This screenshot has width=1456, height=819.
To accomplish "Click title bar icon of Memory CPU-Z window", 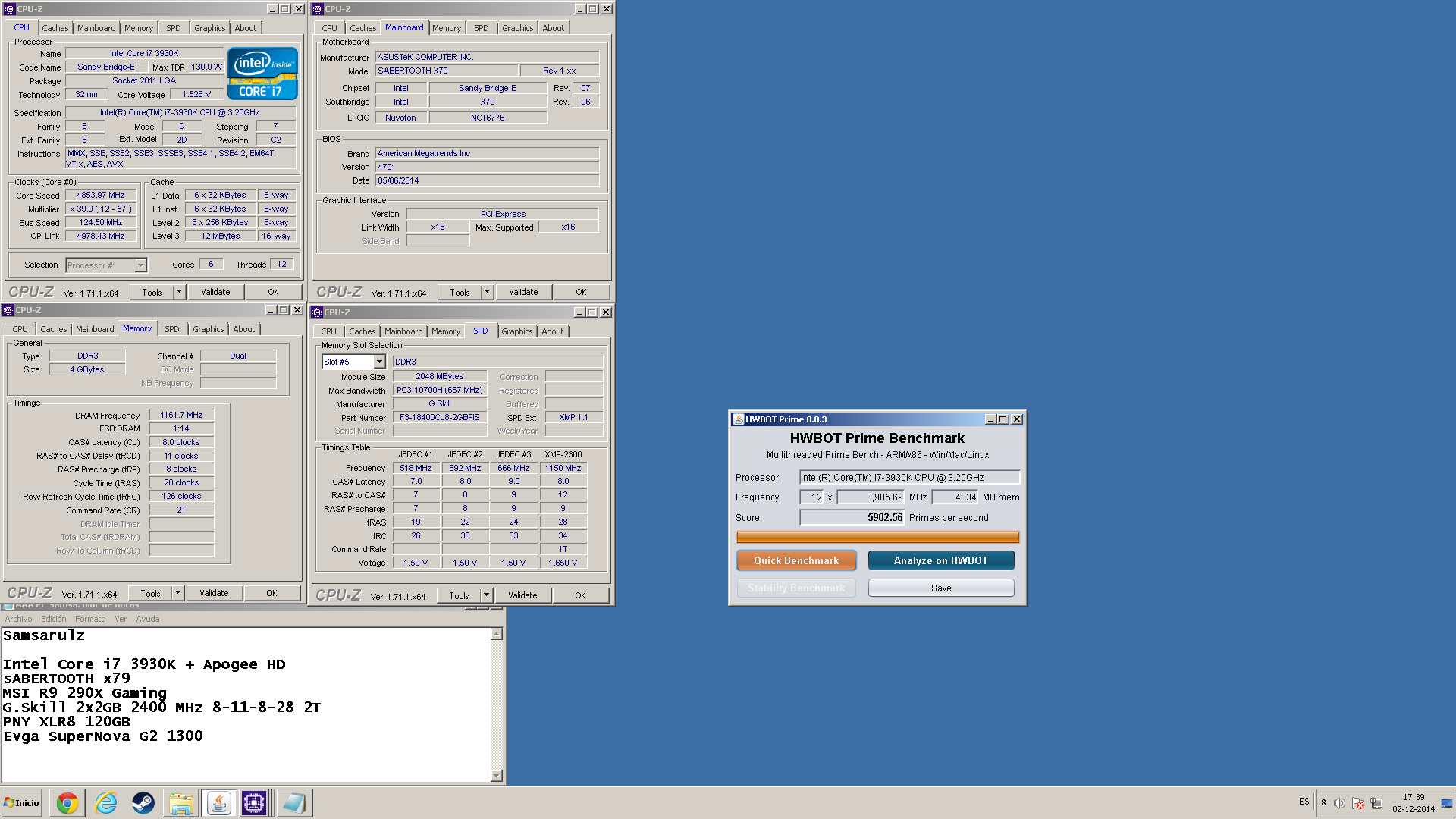I will [x=8, y=310].
